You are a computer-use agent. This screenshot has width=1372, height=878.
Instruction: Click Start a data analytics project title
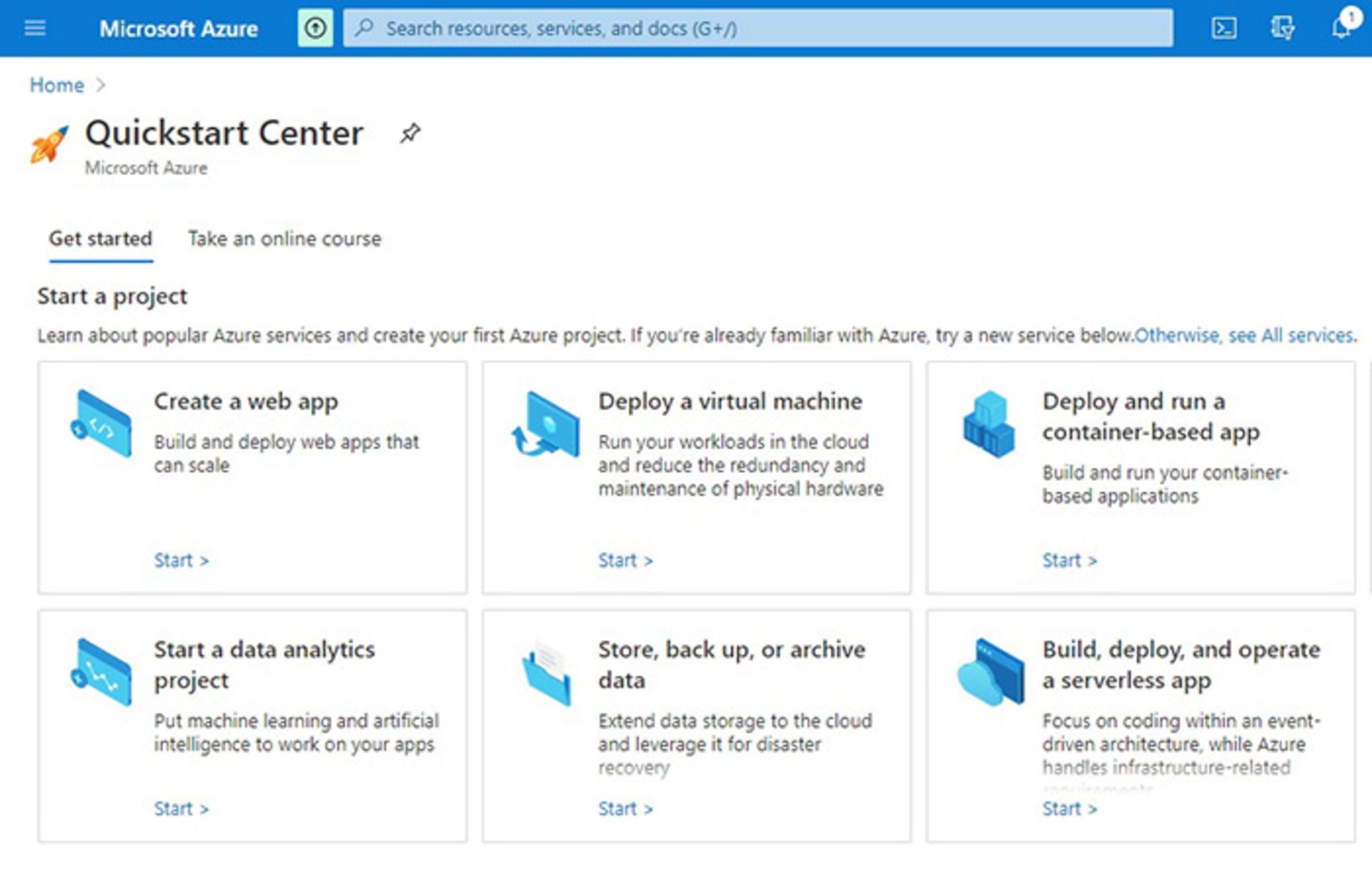264,665
